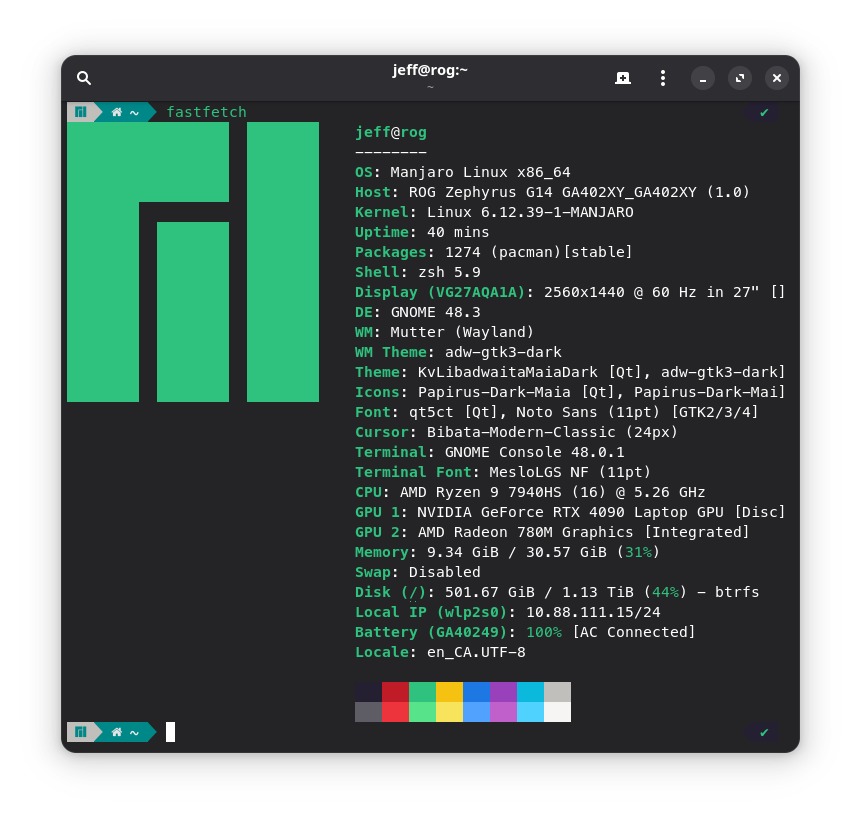Image resolution: width=861 pixels, height=820 pixels.
Task: Click the WM Theme line adw-gtk3-dark
Action: point(459,352)
